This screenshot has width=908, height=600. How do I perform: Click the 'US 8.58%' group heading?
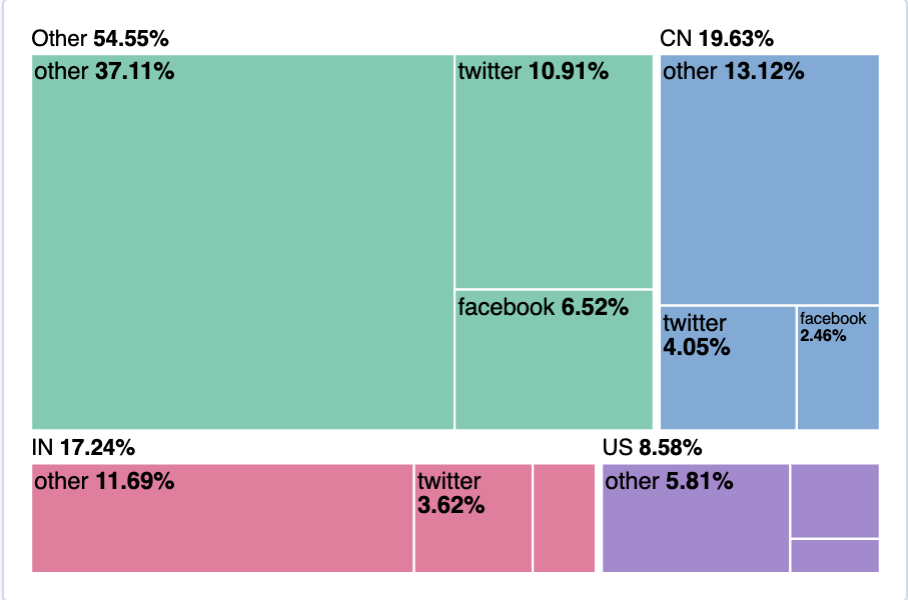coord(652,447)
